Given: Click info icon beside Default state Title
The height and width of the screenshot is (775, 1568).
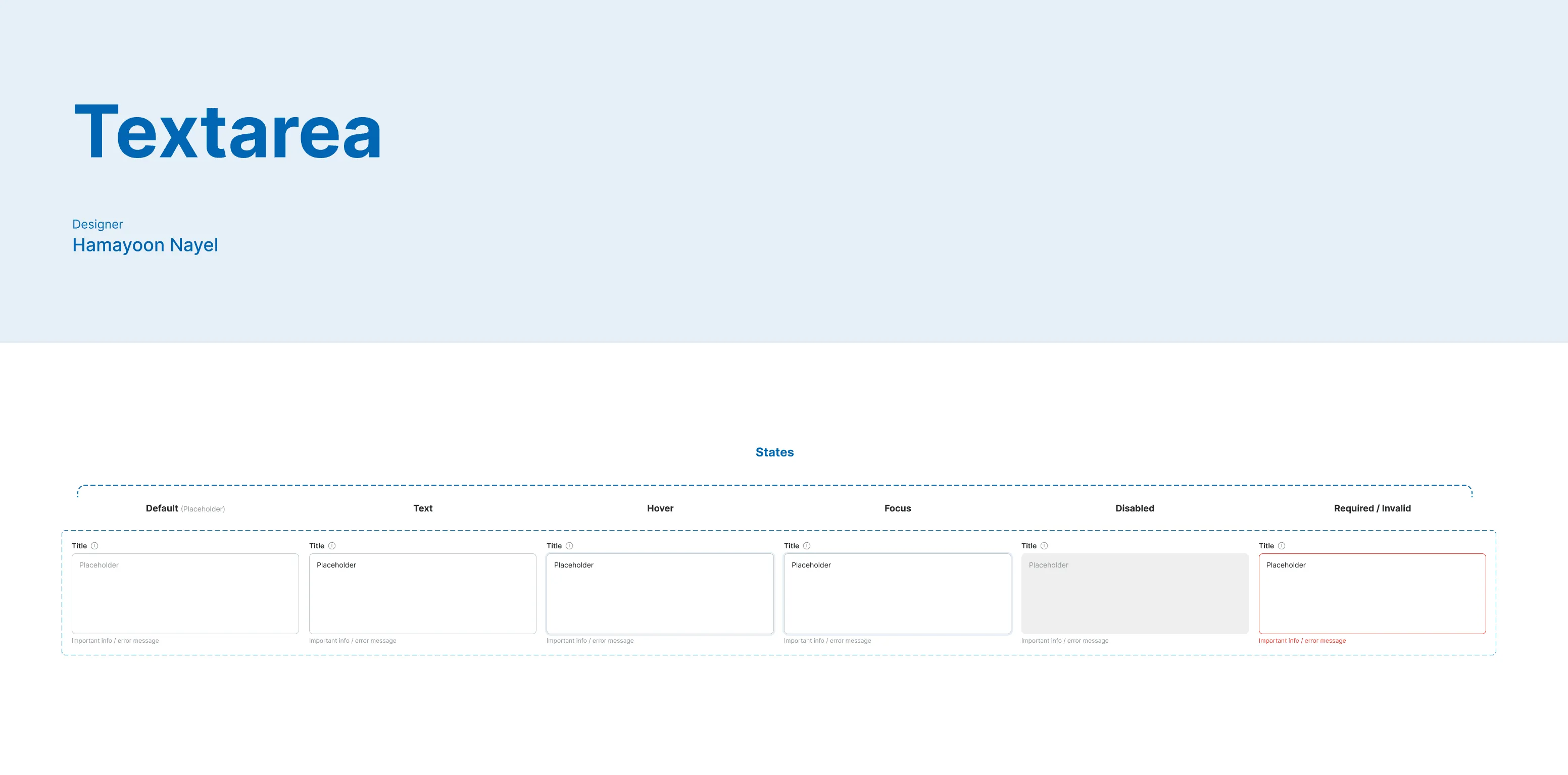Looking at the screenshot, I should point(94,546).
